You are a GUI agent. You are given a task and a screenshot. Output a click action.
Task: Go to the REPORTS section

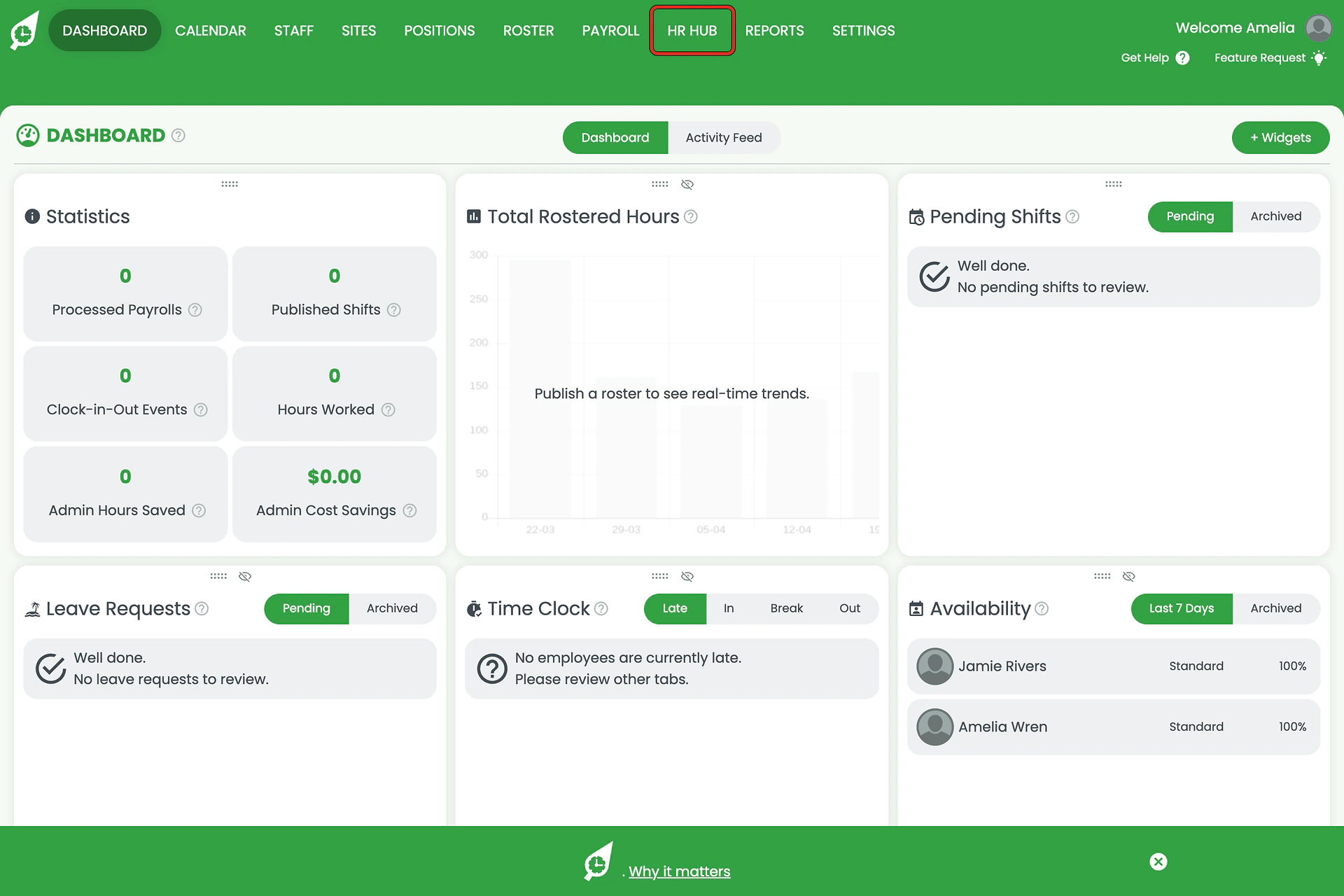tap(774, 30)
